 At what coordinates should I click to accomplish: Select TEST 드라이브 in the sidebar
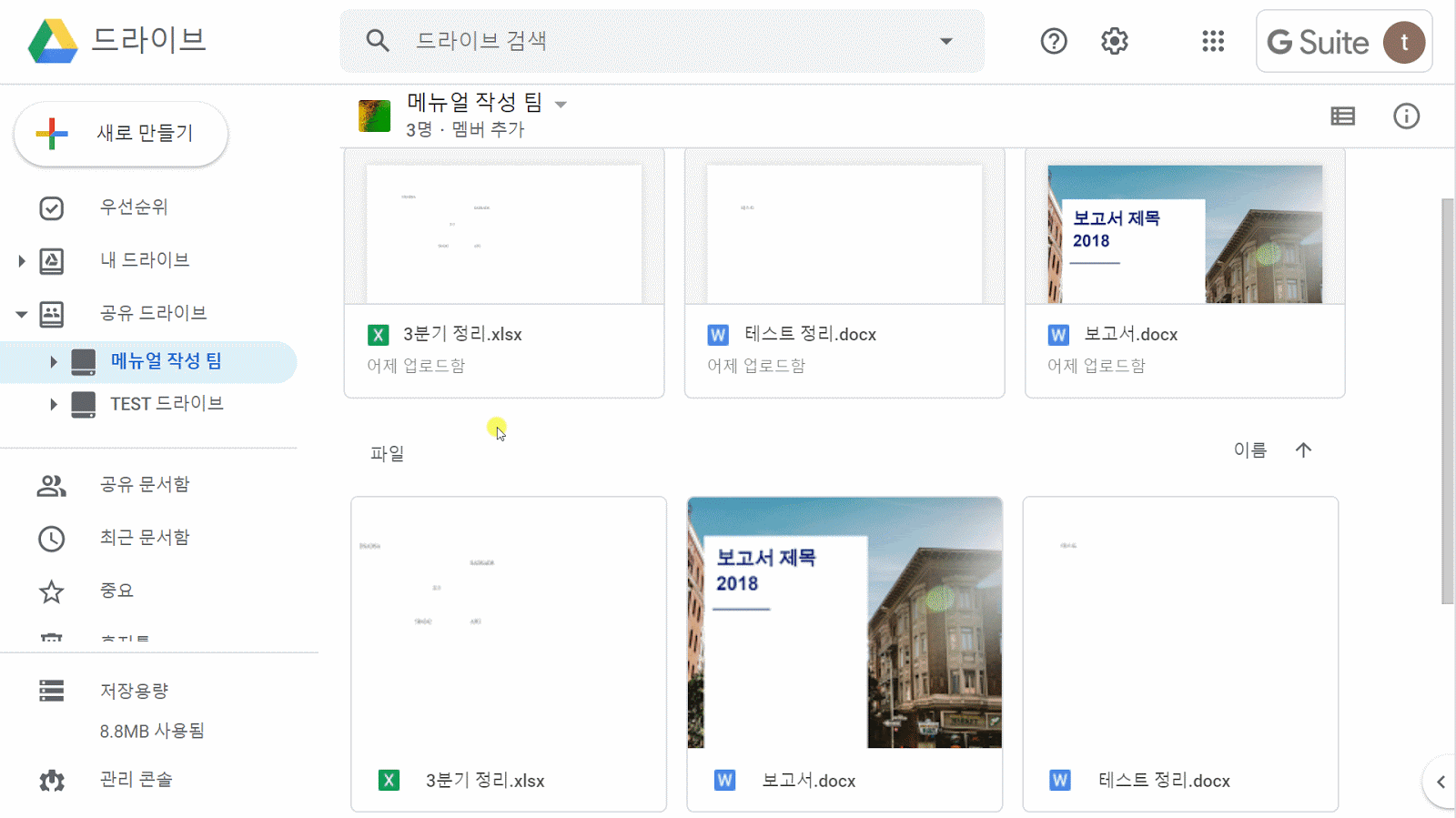click(x=167, y=404)
